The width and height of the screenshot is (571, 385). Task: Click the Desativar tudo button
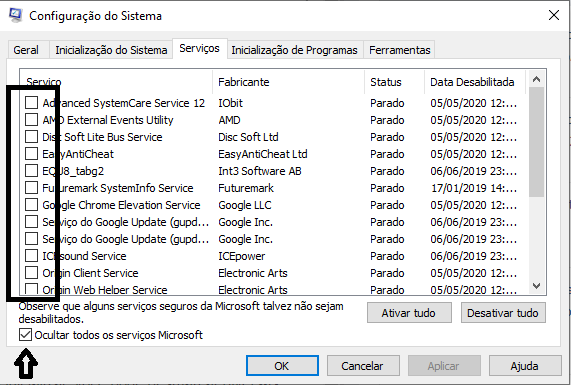pyautogui.click(x=503, y=313)
